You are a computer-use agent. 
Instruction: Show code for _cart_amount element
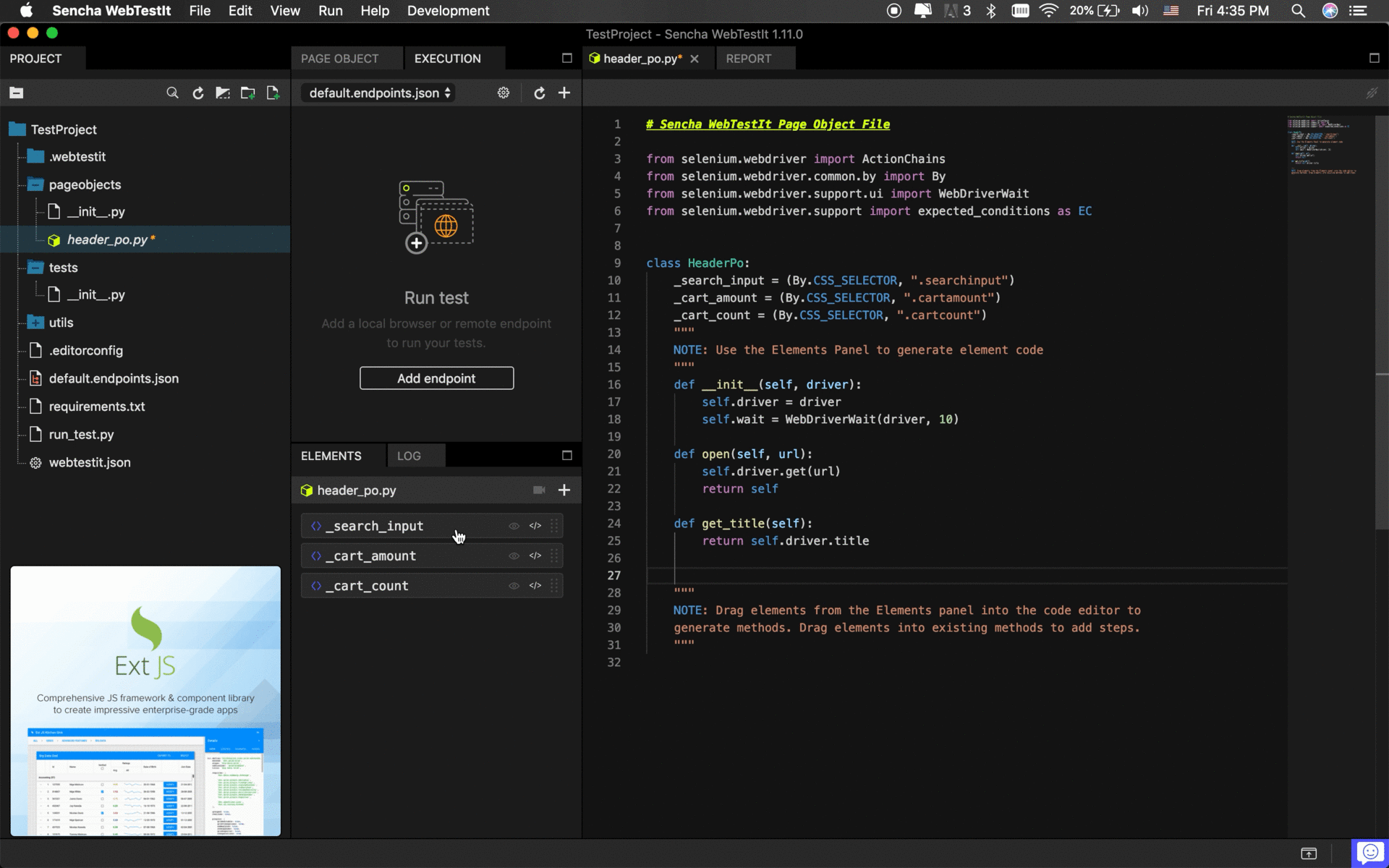[x=535, y=556]
